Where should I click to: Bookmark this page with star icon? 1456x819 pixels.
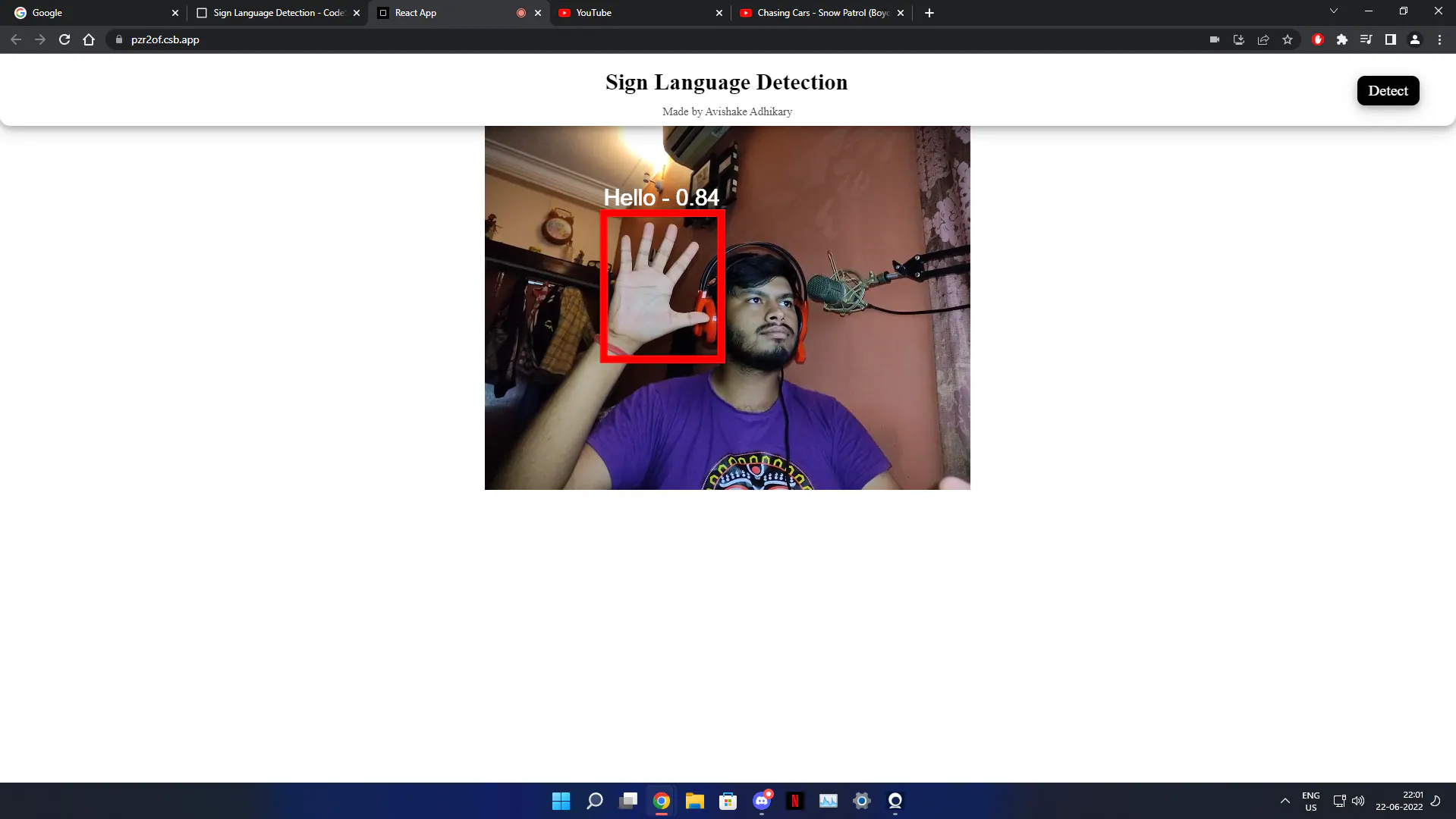pos(1288,39)
